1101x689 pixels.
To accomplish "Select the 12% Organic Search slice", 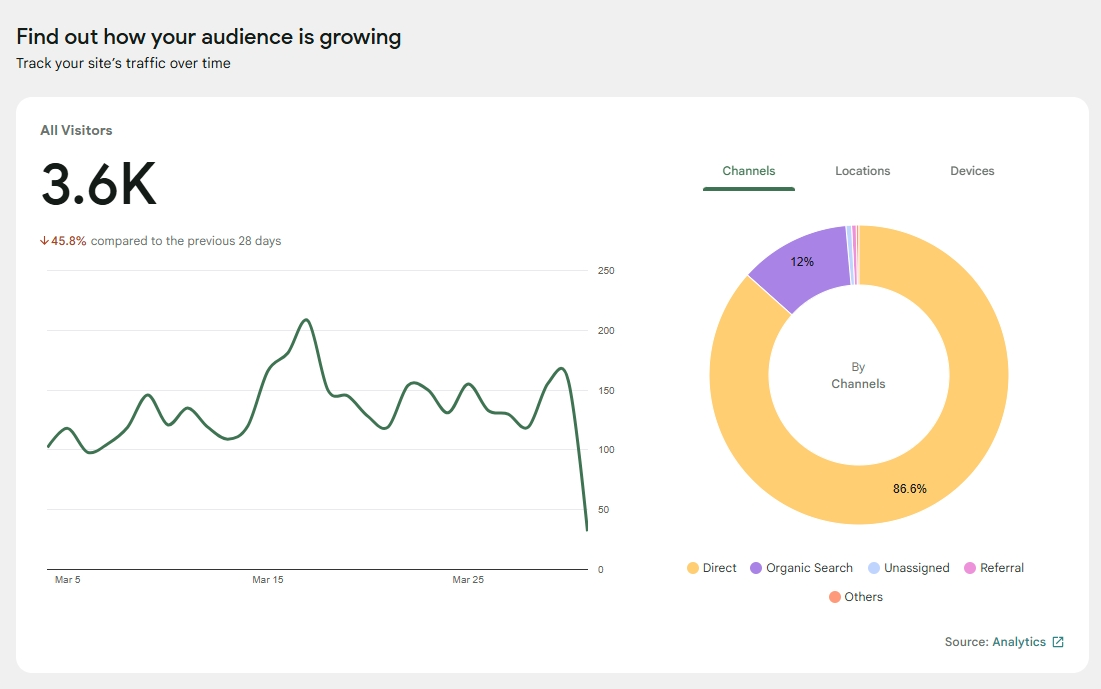I will point(802,263).
